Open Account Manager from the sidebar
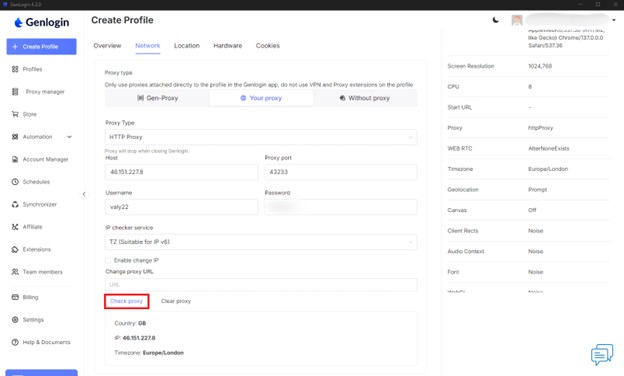The image size is (624, 376). 45,159
